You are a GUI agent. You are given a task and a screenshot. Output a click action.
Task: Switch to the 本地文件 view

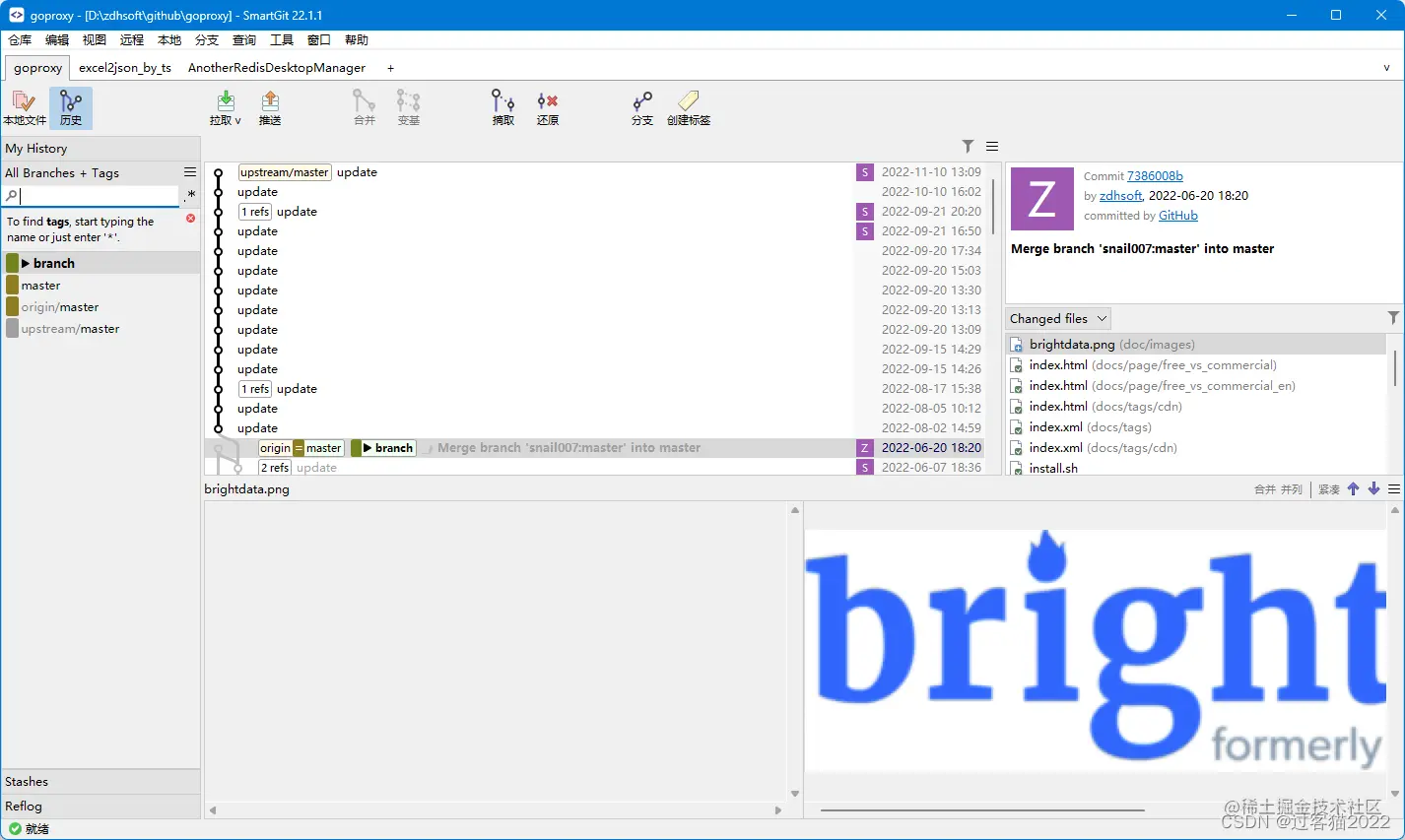[x=25, y=107]
